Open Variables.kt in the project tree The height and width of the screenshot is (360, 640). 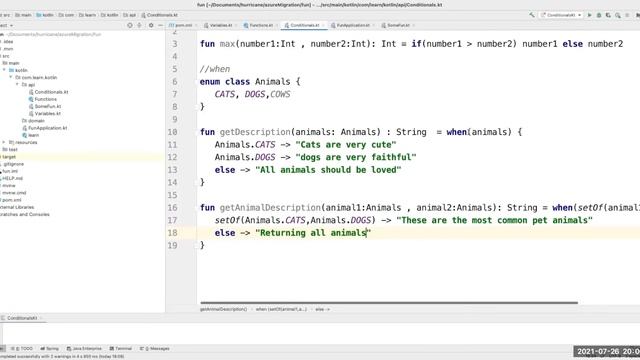tap(45, 113)
